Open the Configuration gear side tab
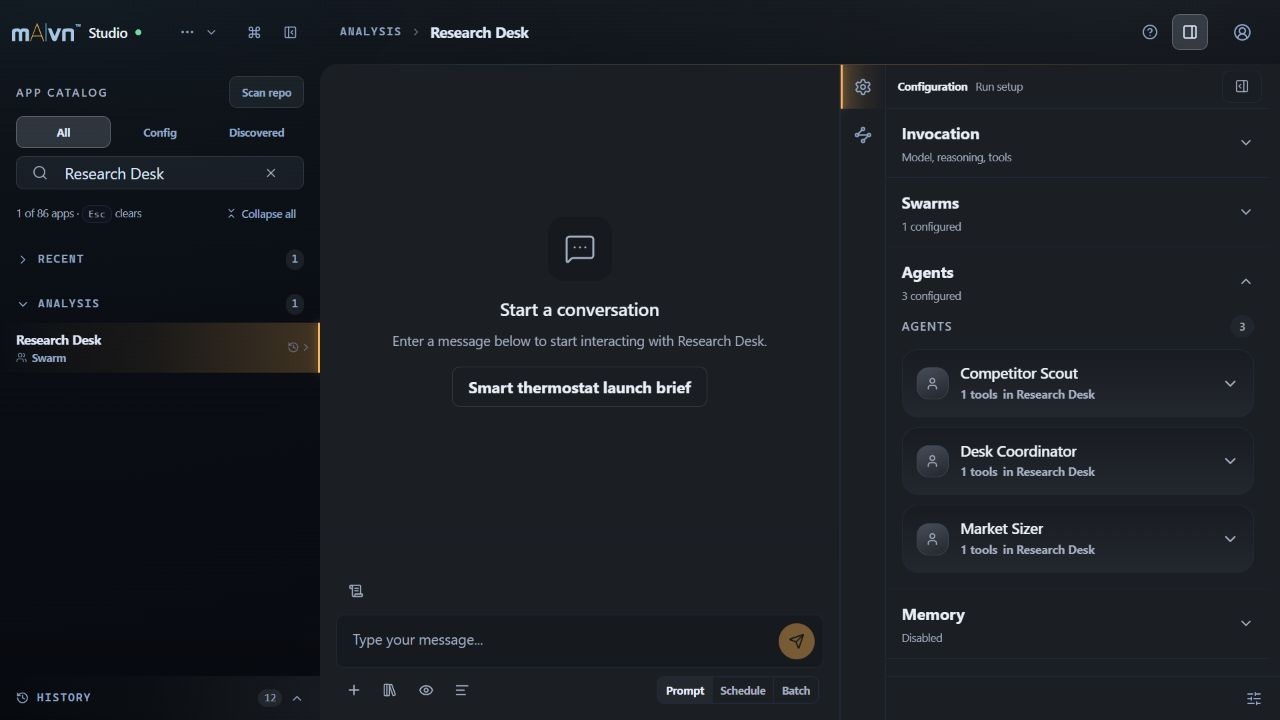The width and height of the screenshot is (1280, 720). tap(863, 87)
